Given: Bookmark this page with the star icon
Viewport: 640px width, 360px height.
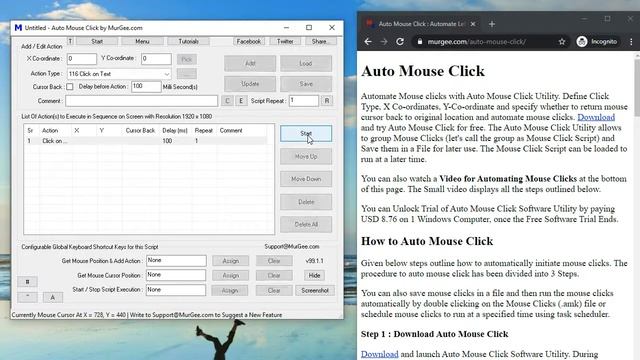Looking at the screenshot, I should pos(562,42).
